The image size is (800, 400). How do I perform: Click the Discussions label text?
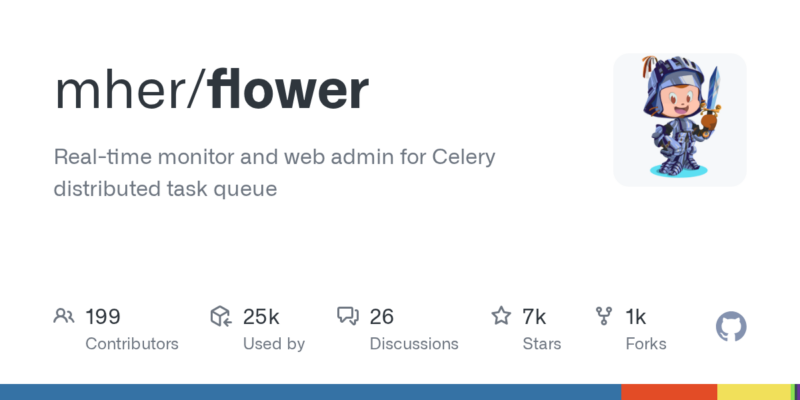coord(414,344)
